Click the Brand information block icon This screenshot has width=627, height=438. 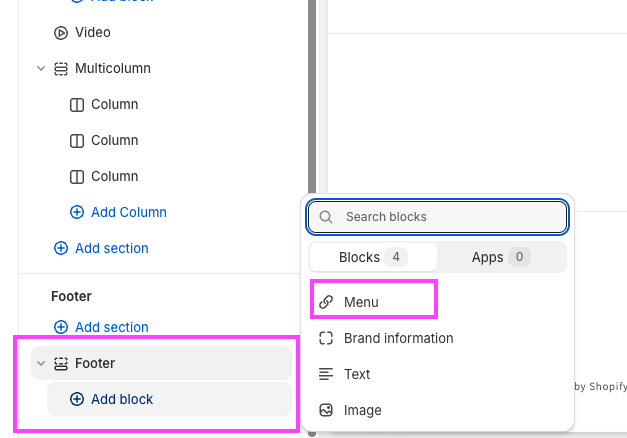click(325, 338)
